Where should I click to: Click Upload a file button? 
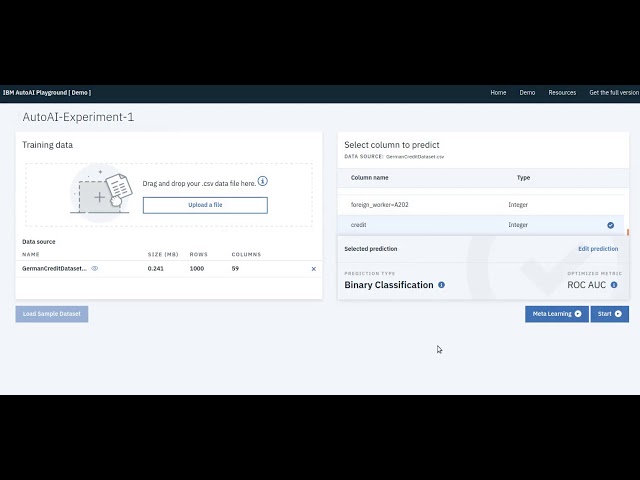[205, 205]
